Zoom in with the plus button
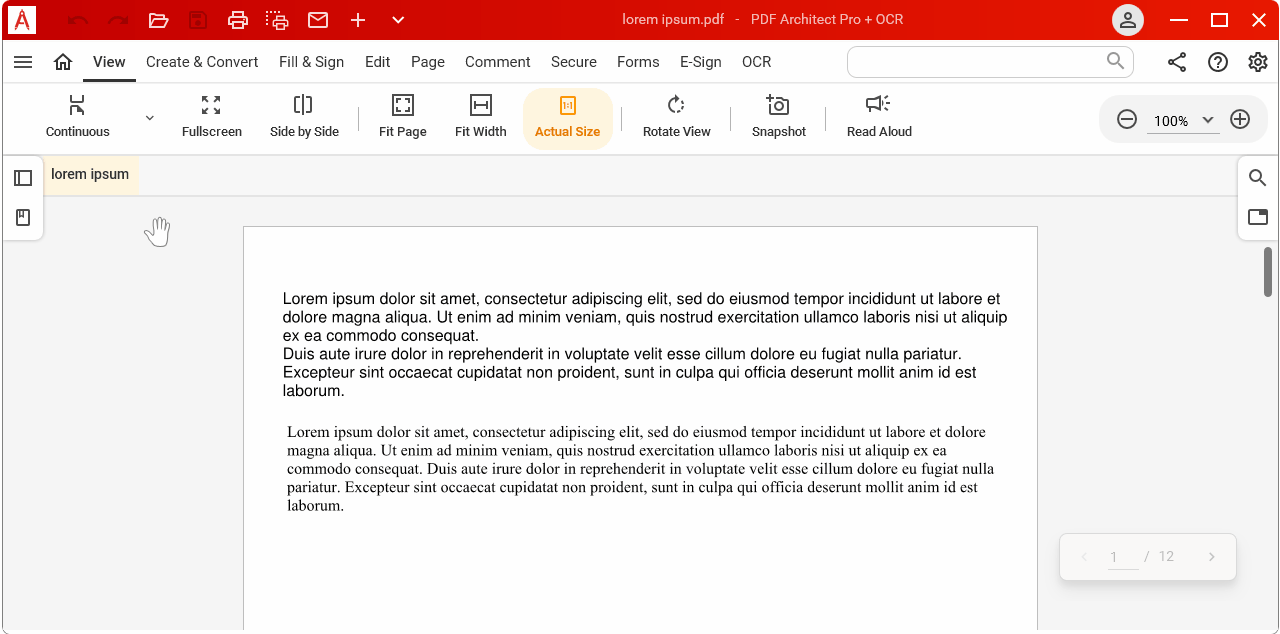Image resolution: width=1280 pixels, height=634 pixels. tap(1240, 120)
